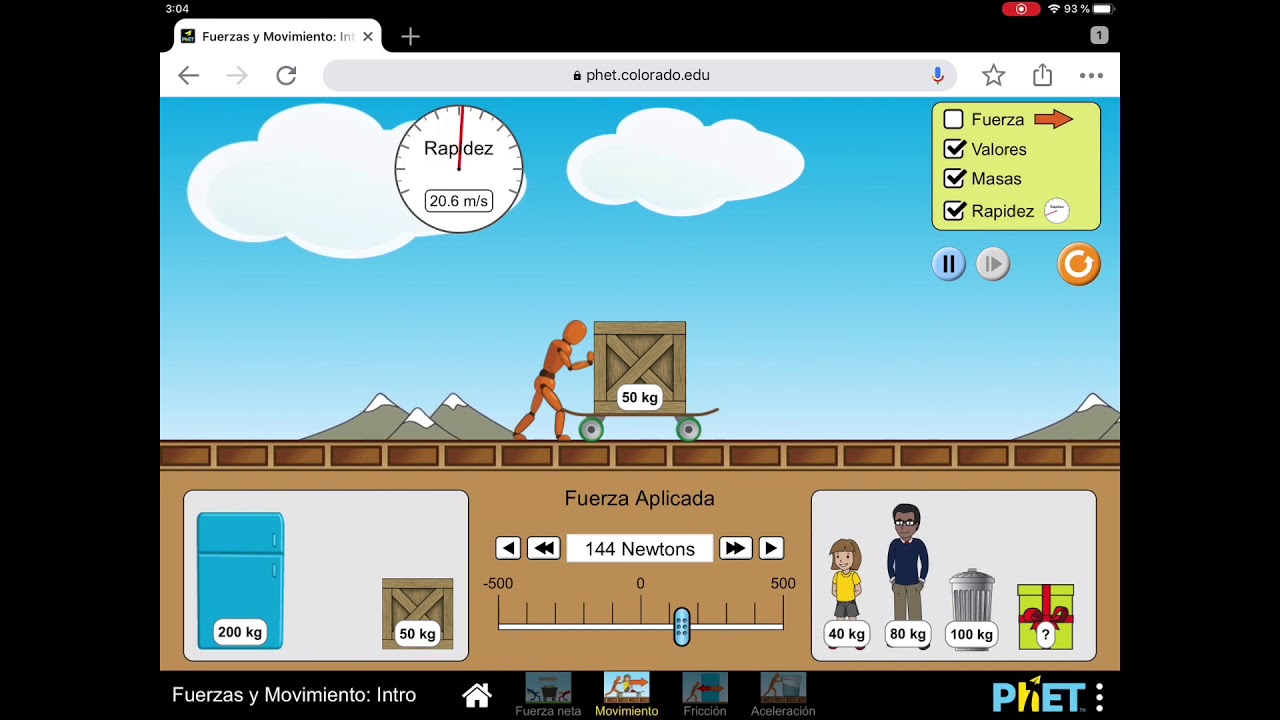Pause the simulation
This screenshot has width=1280, height=720.
(x=948, y=264)
